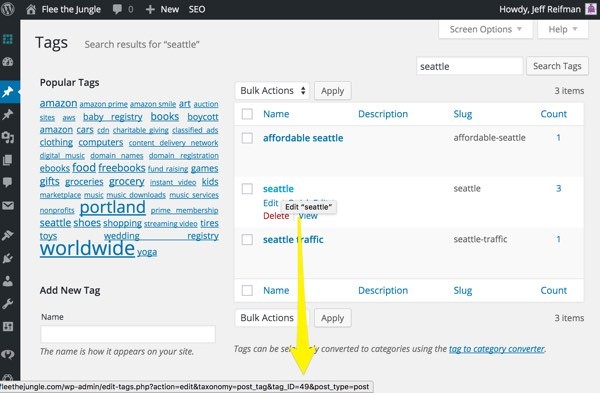Click the portland popular tag
This screenshot has height=393, width=600.
pyautogui.click(x=112, y=207)
